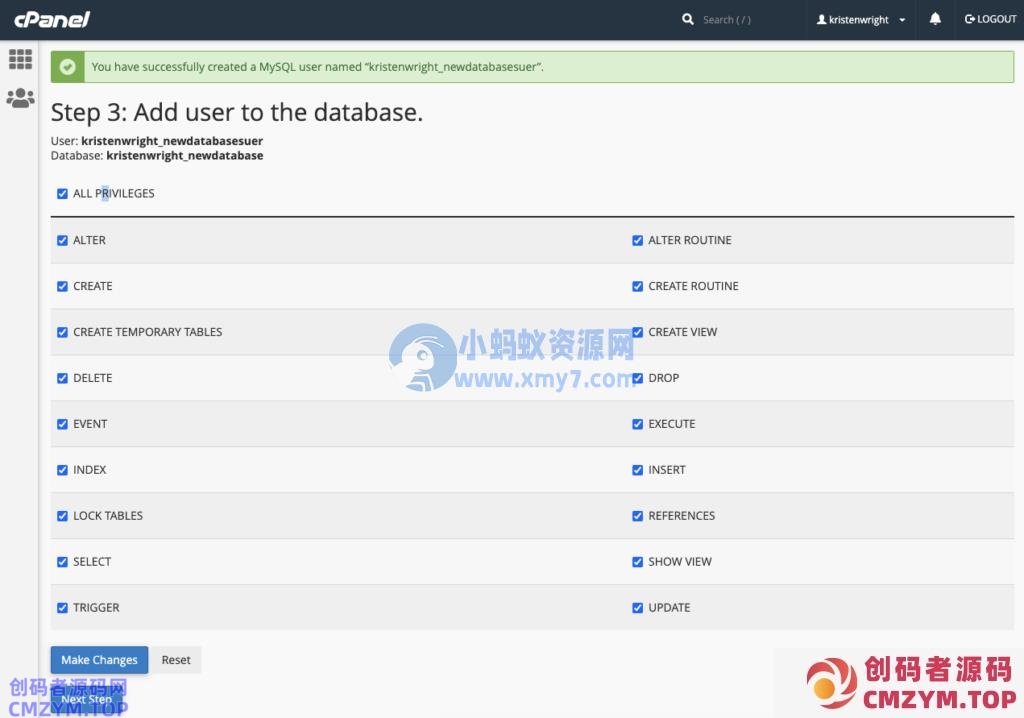1024x718 pixels.
Task: Uncheck the SHOW VIEW privilege
Action: 637,562
